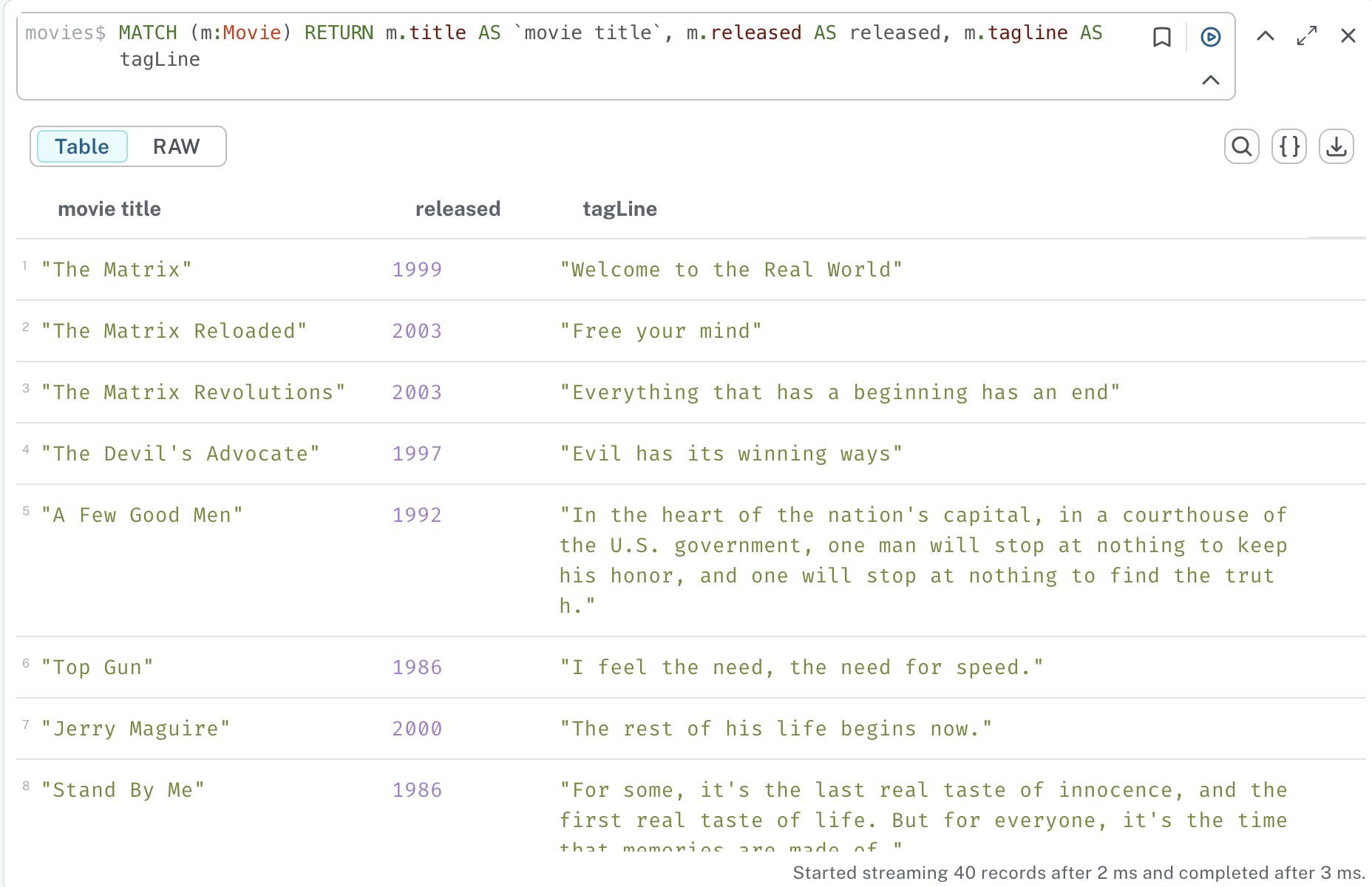Close the movies query result frame

pos(1349,35)
